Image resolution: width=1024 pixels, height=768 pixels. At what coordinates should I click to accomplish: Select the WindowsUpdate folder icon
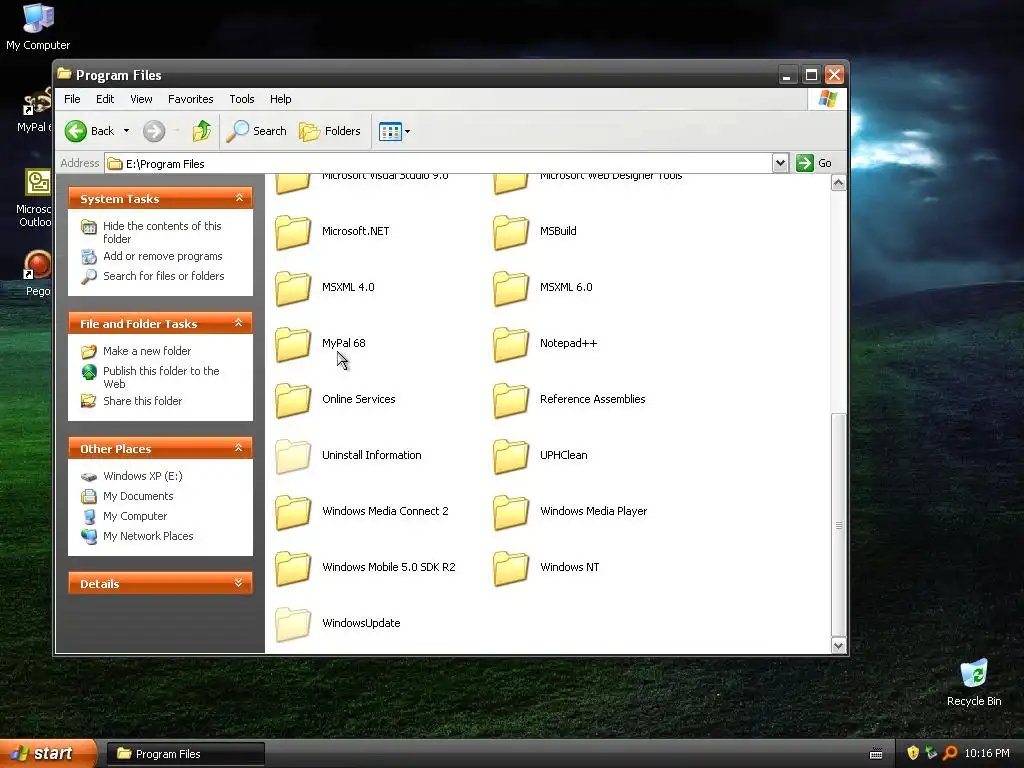[293, 624]
